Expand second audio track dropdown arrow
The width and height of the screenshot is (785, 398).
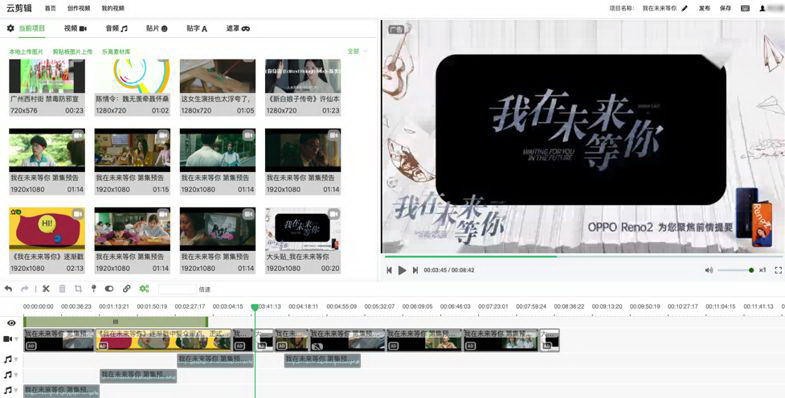[16, 374]
